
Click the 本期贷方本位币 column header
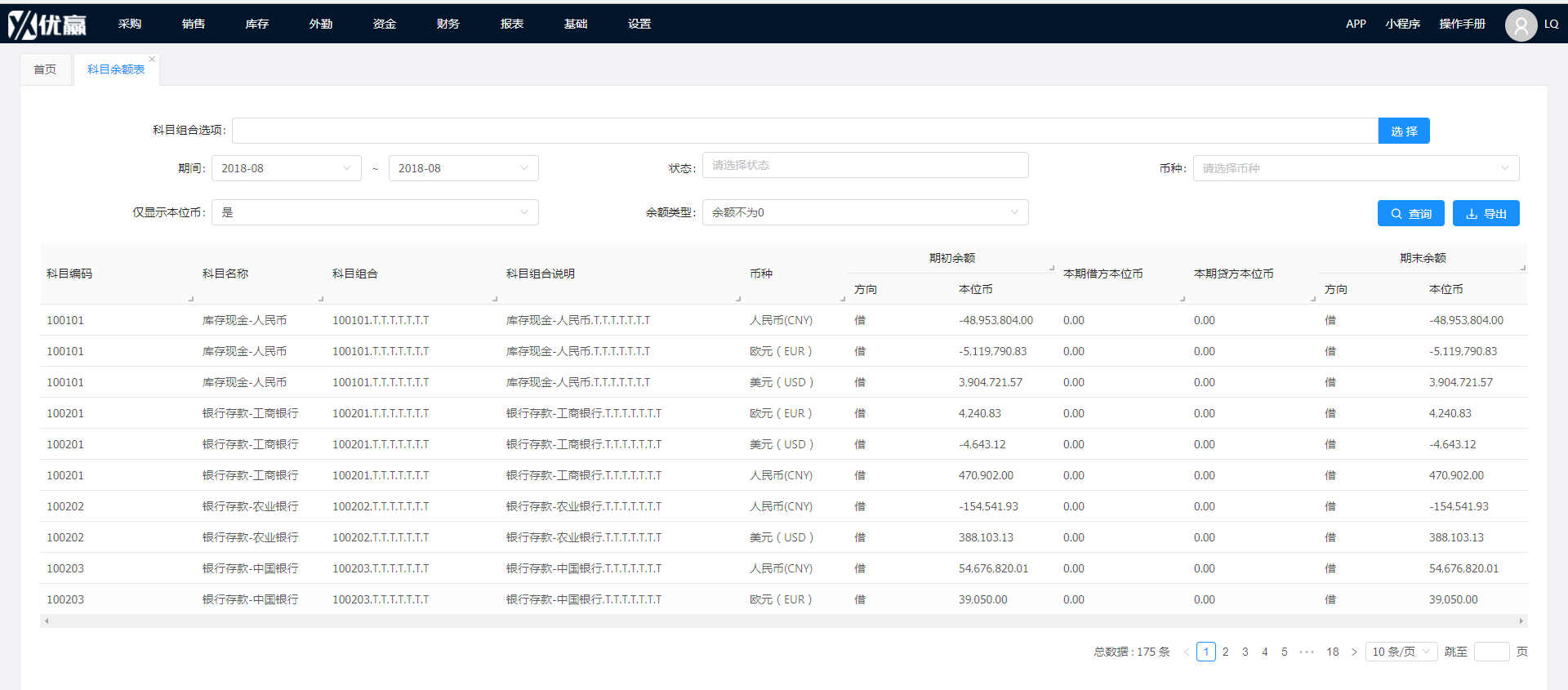click(x=1234, y=274)
